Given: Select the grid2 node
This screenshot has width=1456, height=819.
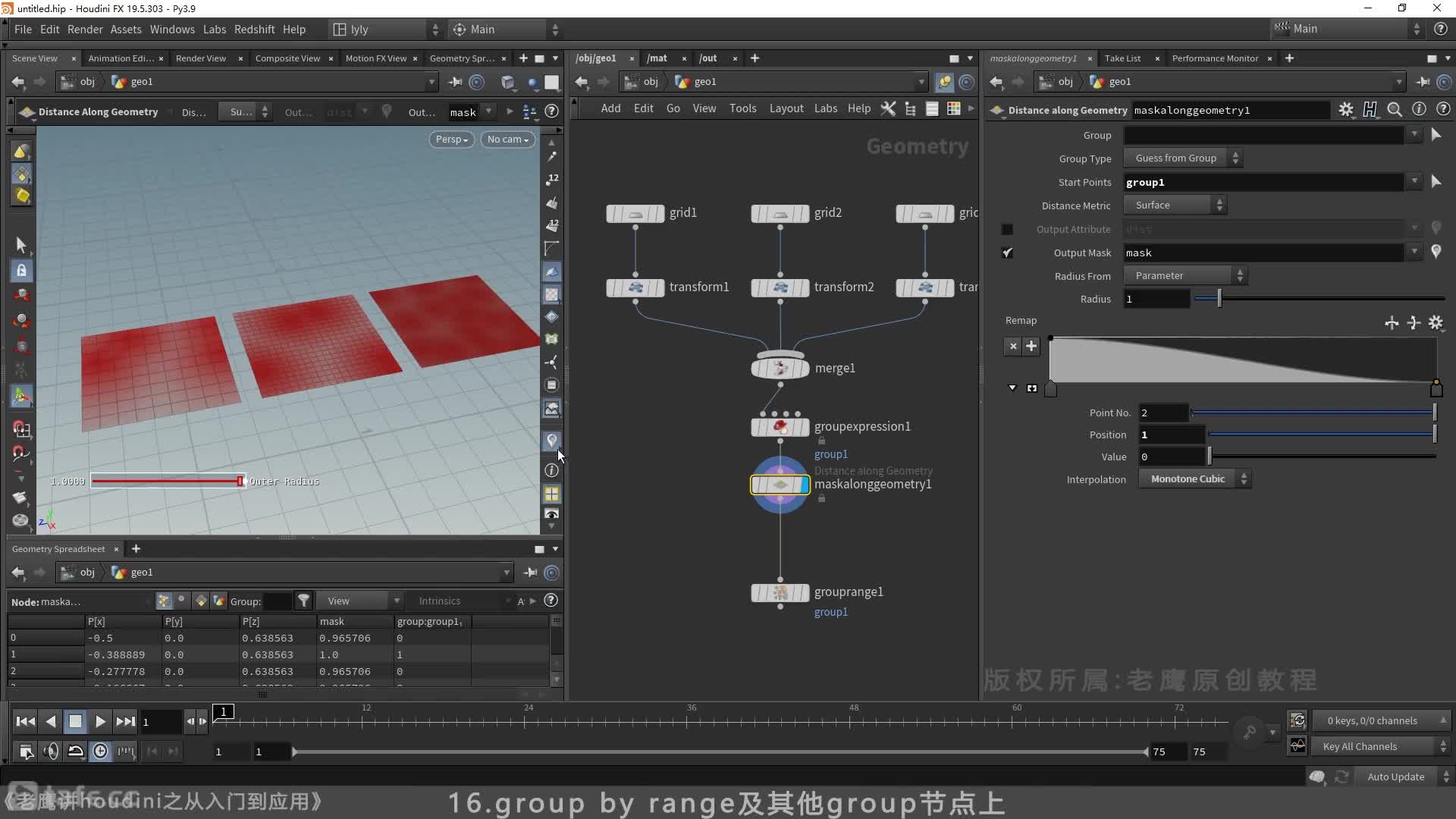Looking at the screenshot, I should (x=780, y=214).
